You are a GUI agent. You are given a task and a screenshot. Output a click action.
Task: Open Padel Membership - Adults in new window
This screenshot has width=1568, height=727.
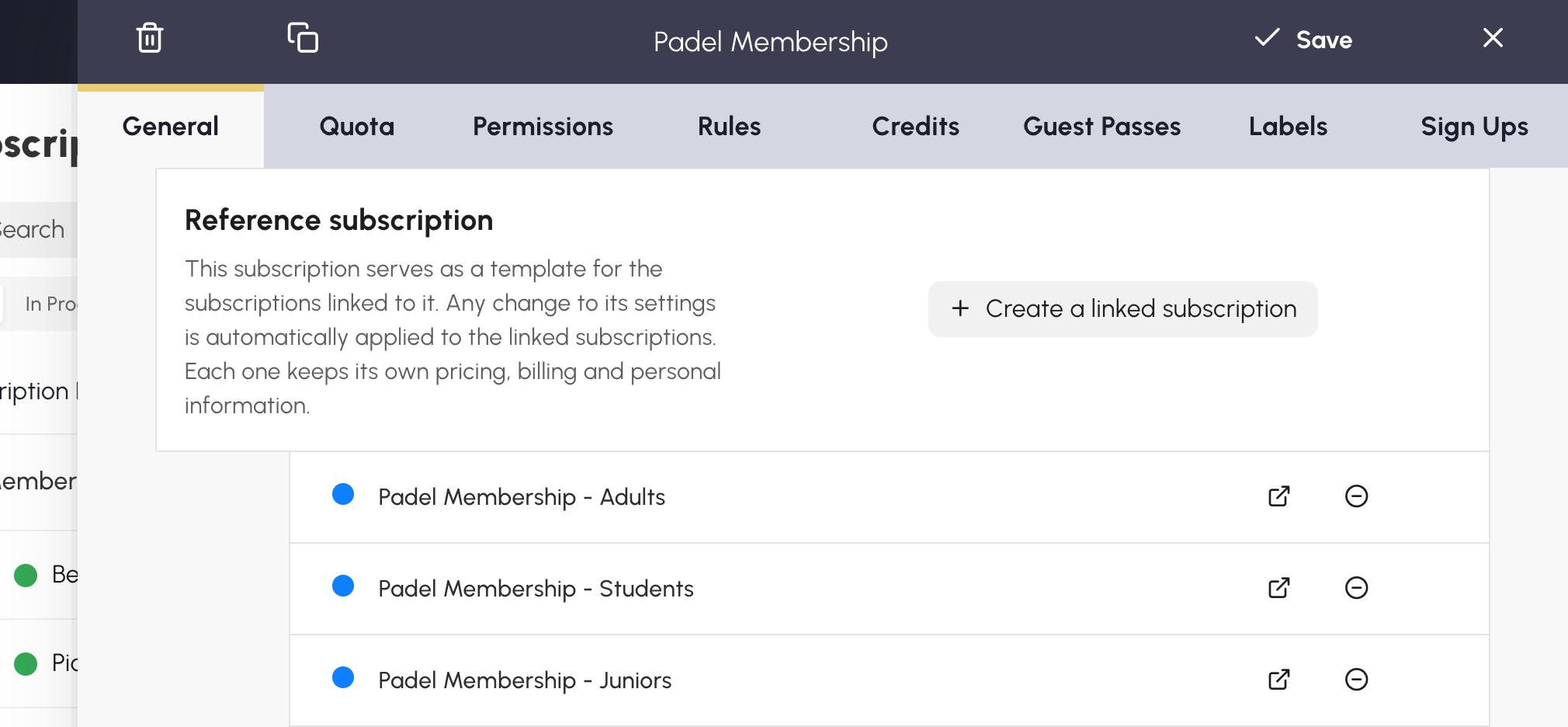pyautogui.click(x=1278, y=496)
